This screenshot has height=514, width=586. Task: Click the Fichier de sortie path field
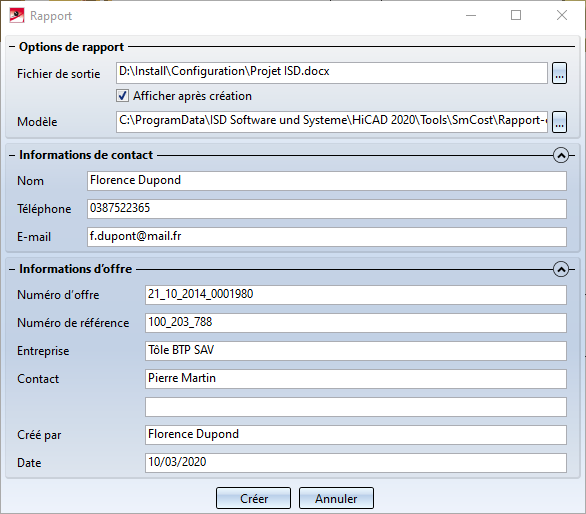(x=332, y=73)
